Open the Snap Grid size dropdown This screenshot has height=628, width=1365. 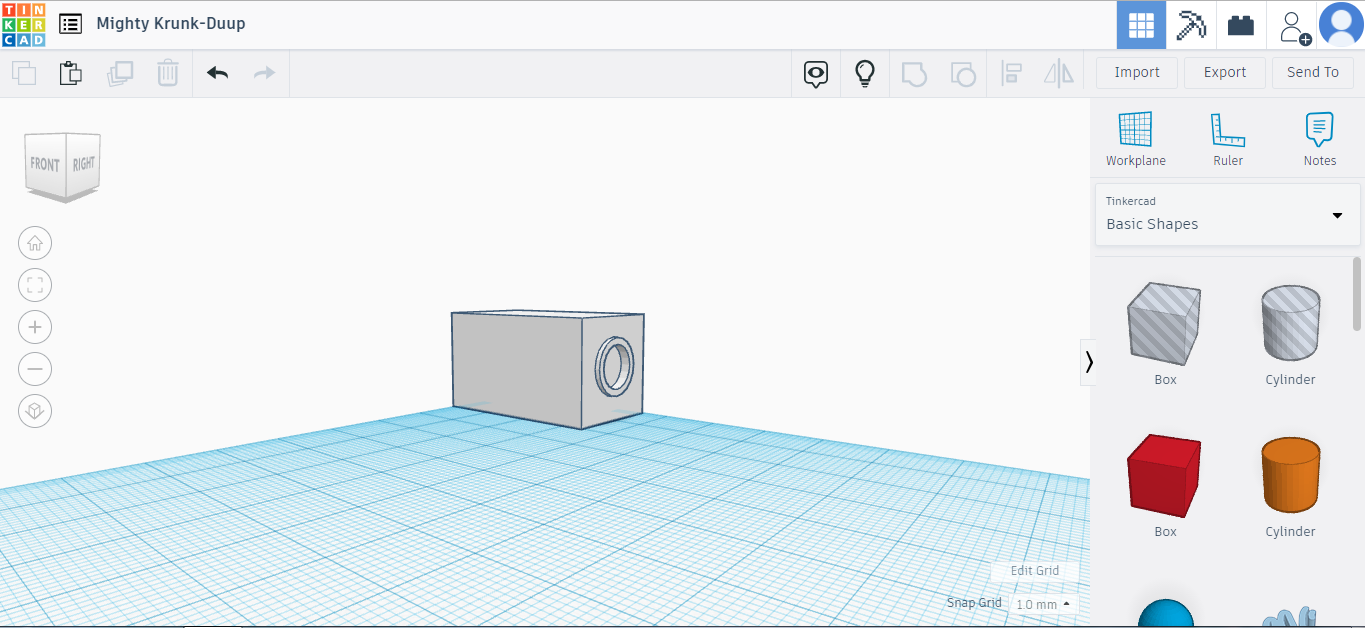1043,604
